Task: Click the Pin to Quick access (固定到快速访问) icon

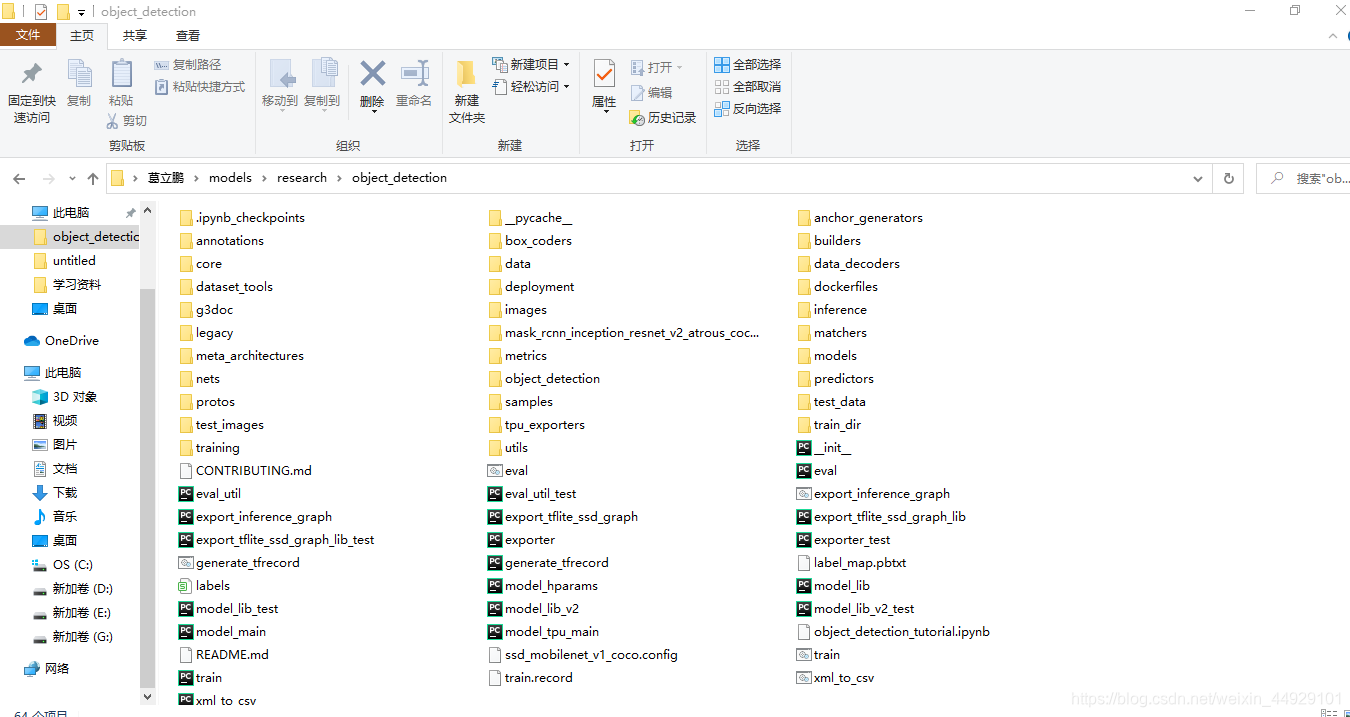Action: click(31, 74)
